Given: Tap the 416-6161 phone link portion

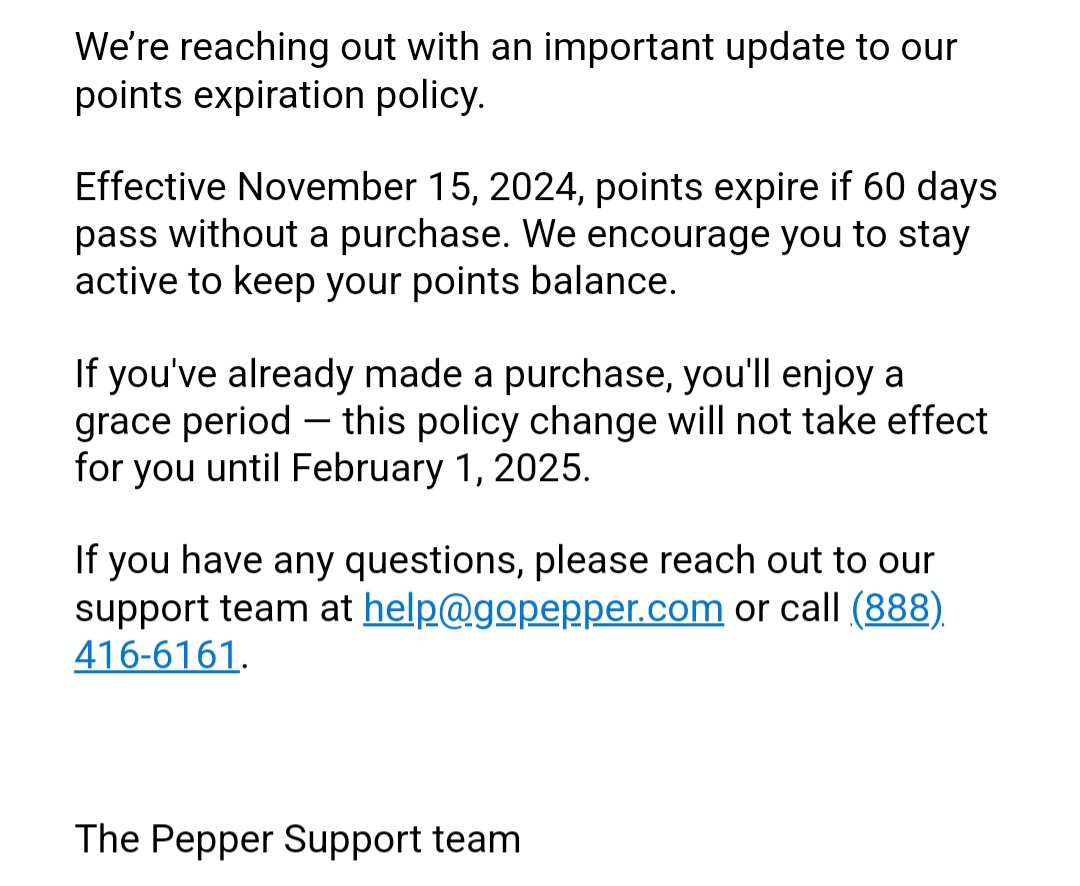Looking at the screenshot, I should click(x=157, y=655).
